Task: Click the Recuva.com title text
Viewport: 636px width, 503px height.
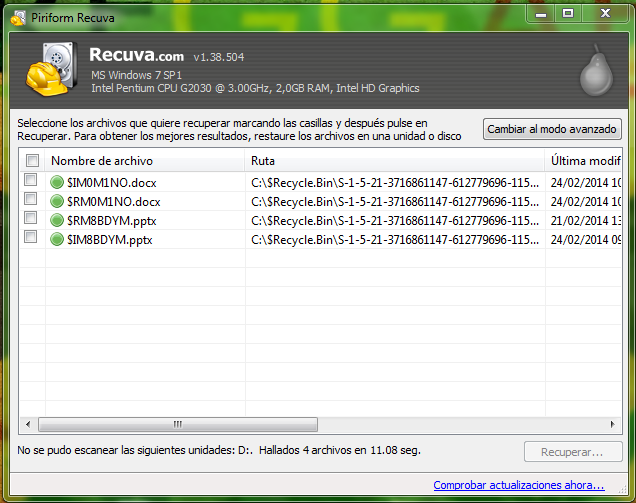Action: coord(136,55)
